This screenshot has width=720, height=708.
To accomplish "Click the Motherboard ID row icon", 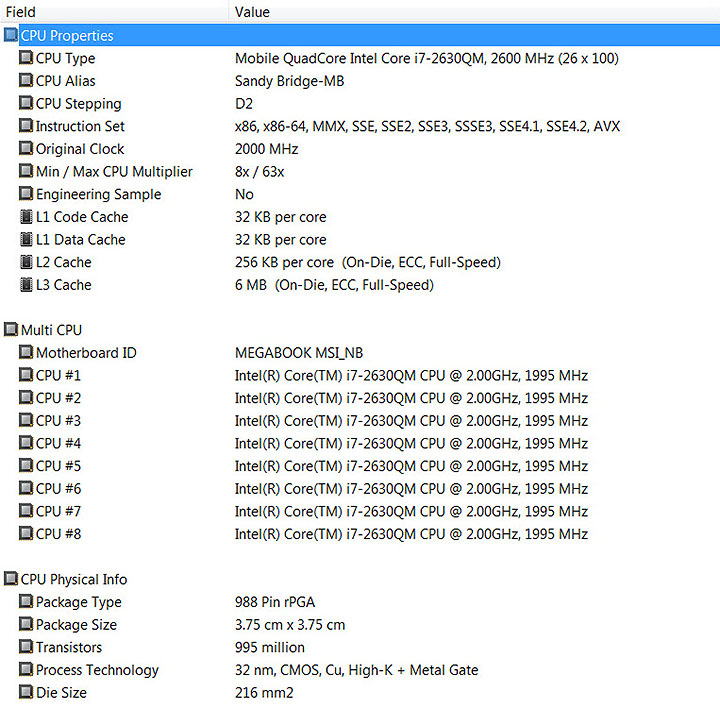I will click(26, 352).
